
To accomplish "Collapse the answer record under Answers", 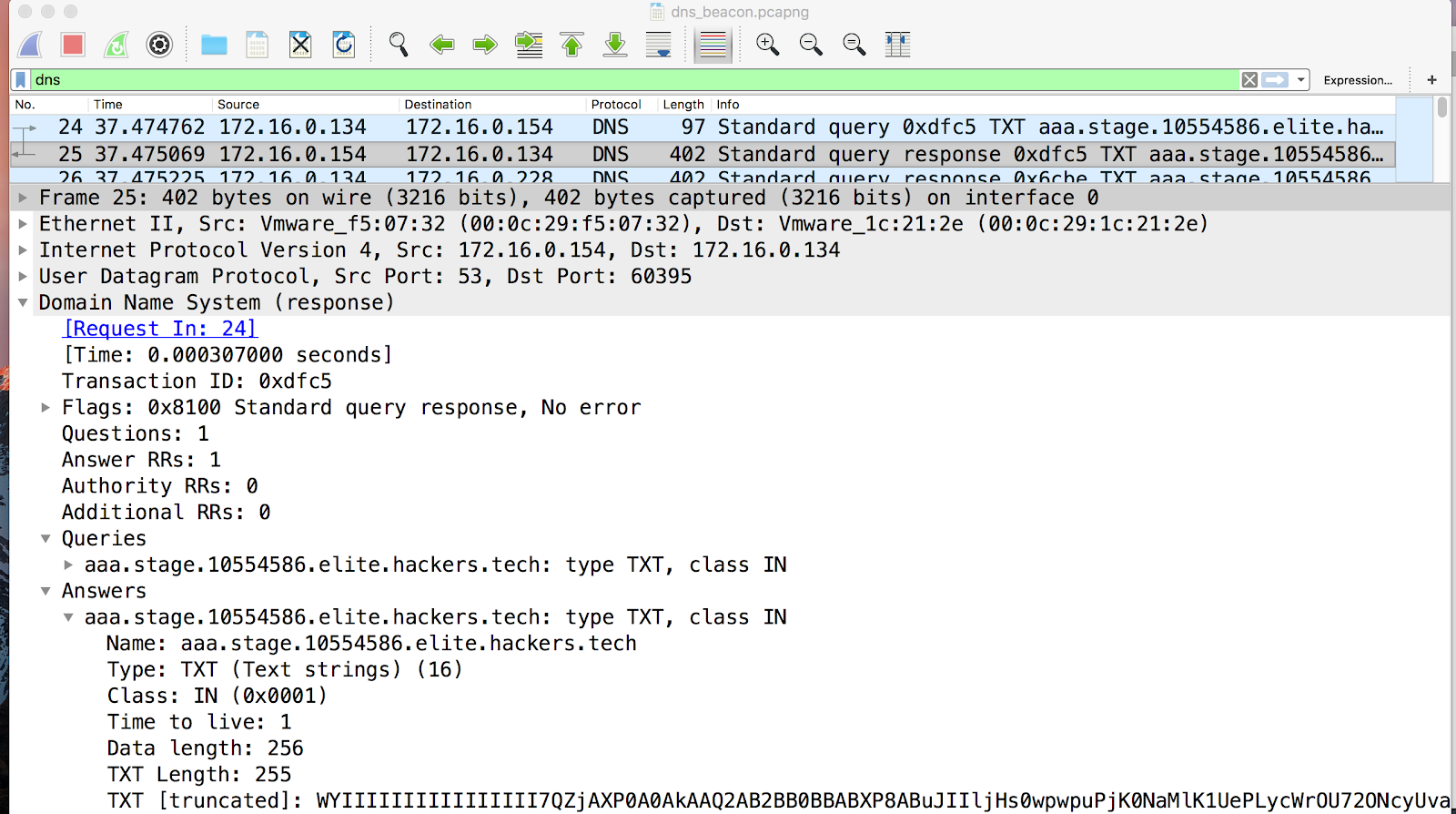I will click(x=68, y=617).
